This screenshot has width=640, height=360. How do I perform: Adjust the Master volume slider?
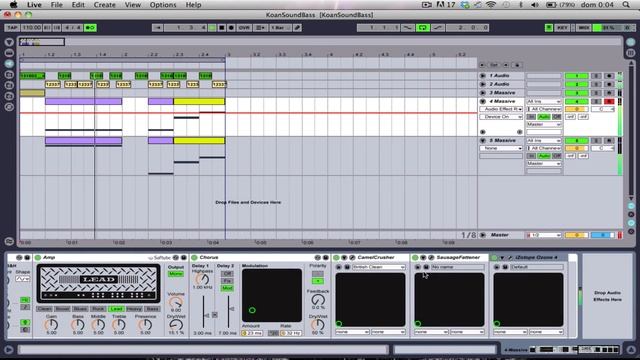[576, 235]
